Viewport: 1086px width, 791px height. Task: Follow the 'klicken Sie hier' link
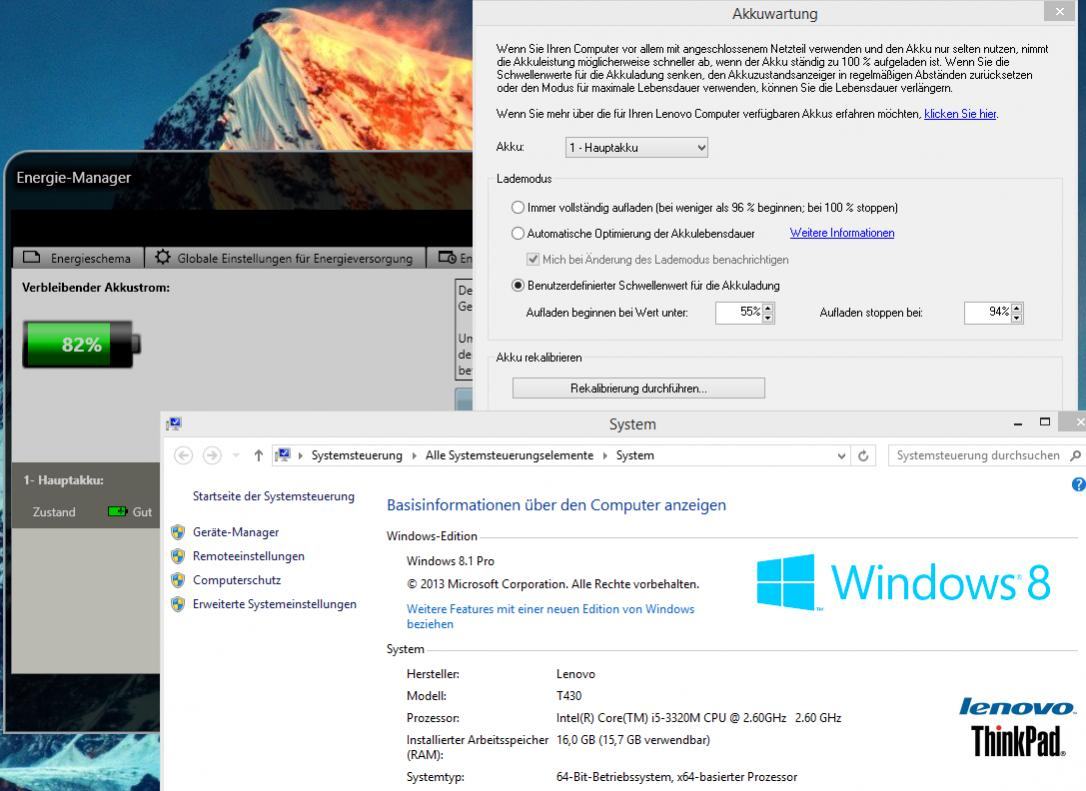coord(960,114)
